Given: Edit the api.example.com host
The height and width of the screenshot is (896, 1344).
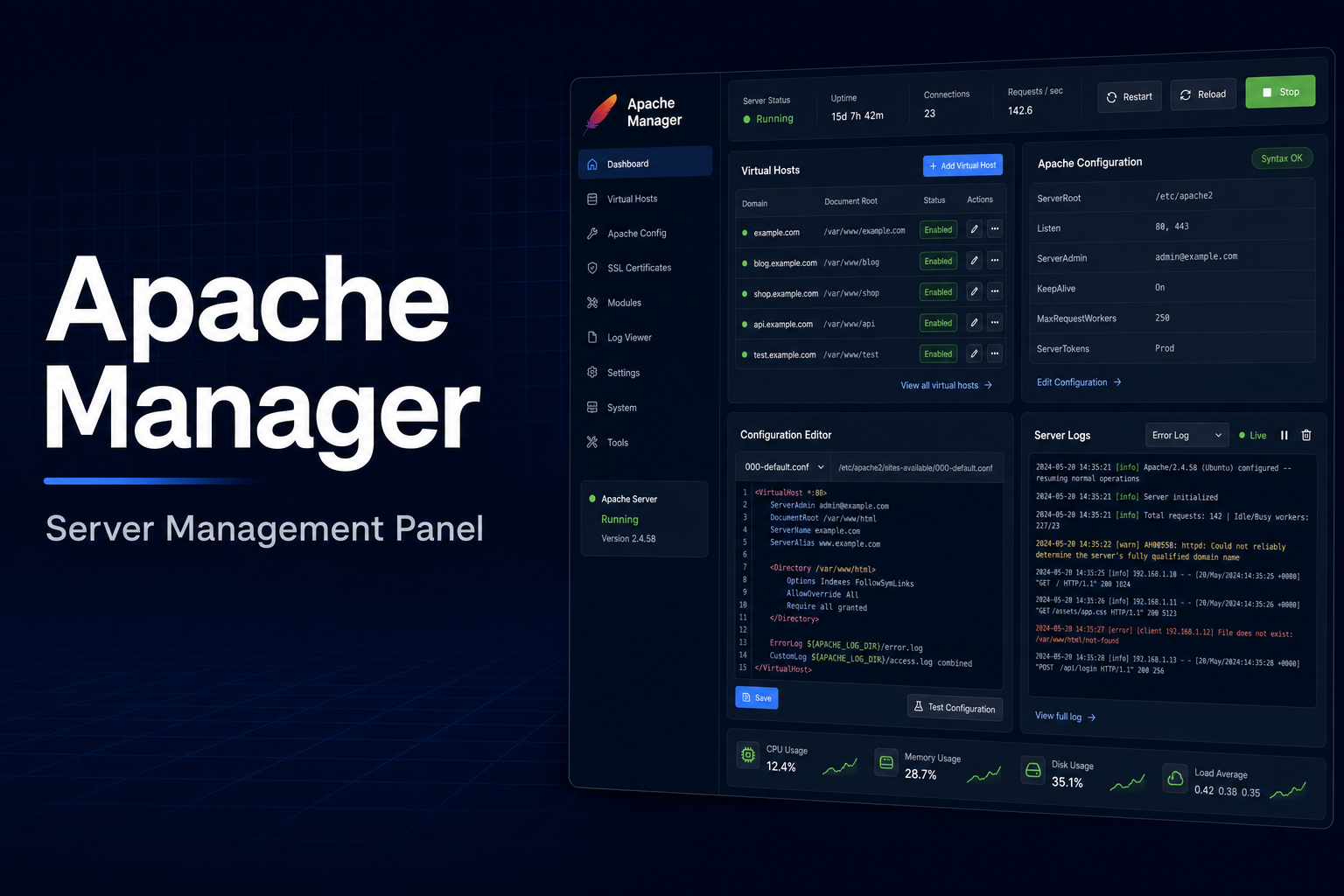Looking at the screenshot, I should pos(974,323).
